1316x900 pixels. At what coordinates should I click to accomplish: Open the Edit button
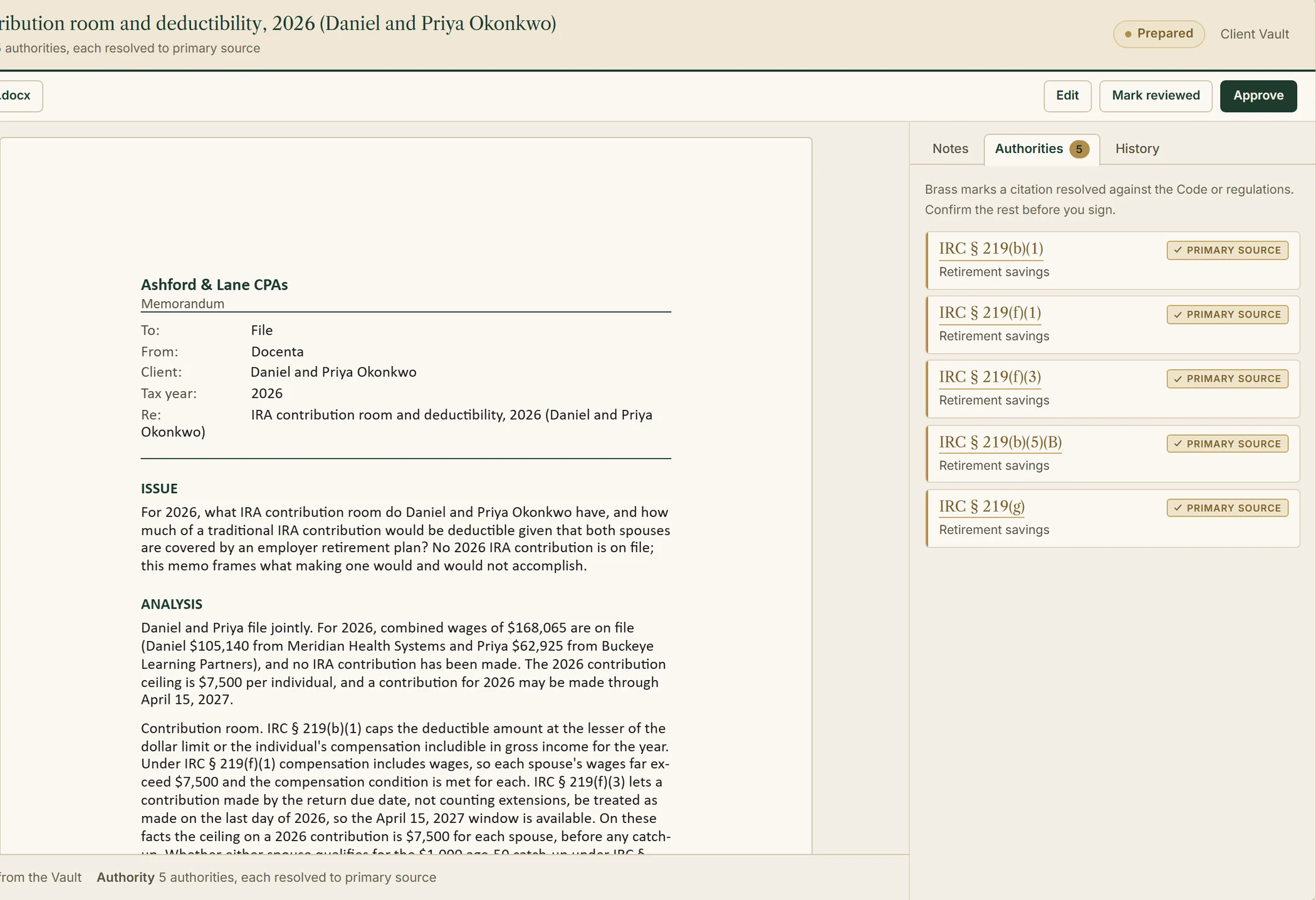point(1067,96)
